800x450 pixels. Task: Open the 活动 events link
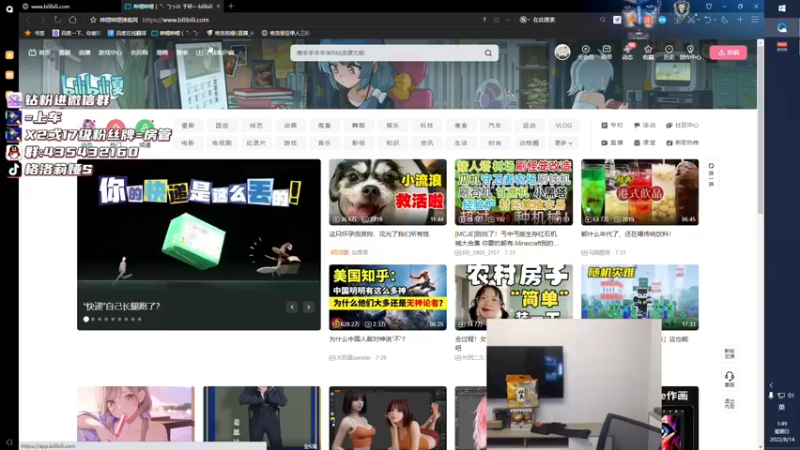(644, 125)
